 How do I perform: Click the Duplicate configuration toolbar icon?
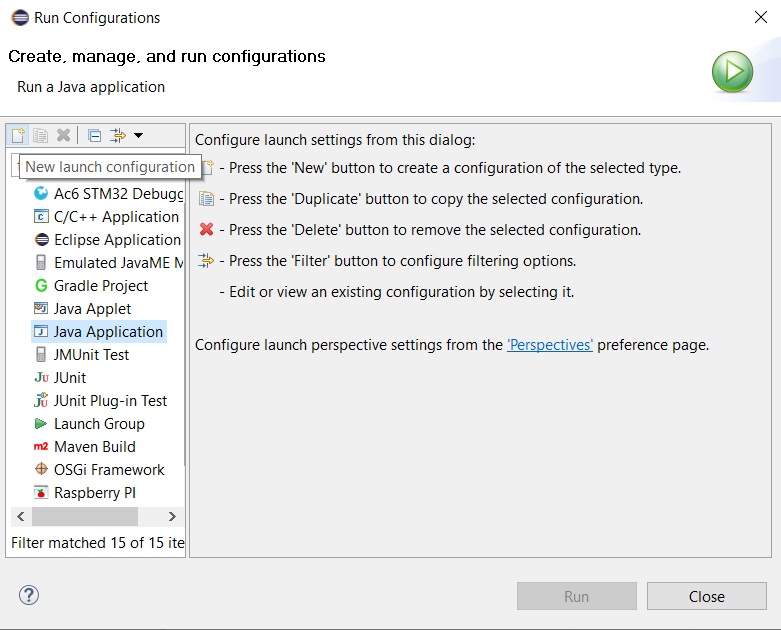(40, 135)
